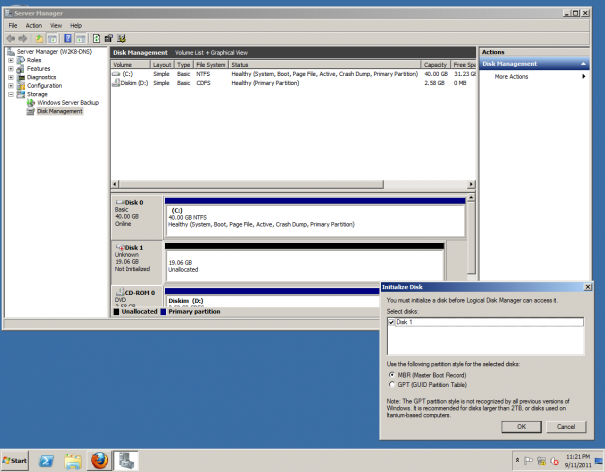Open the View menu
The height and width of the screenshot is (472, 605).
56,25
